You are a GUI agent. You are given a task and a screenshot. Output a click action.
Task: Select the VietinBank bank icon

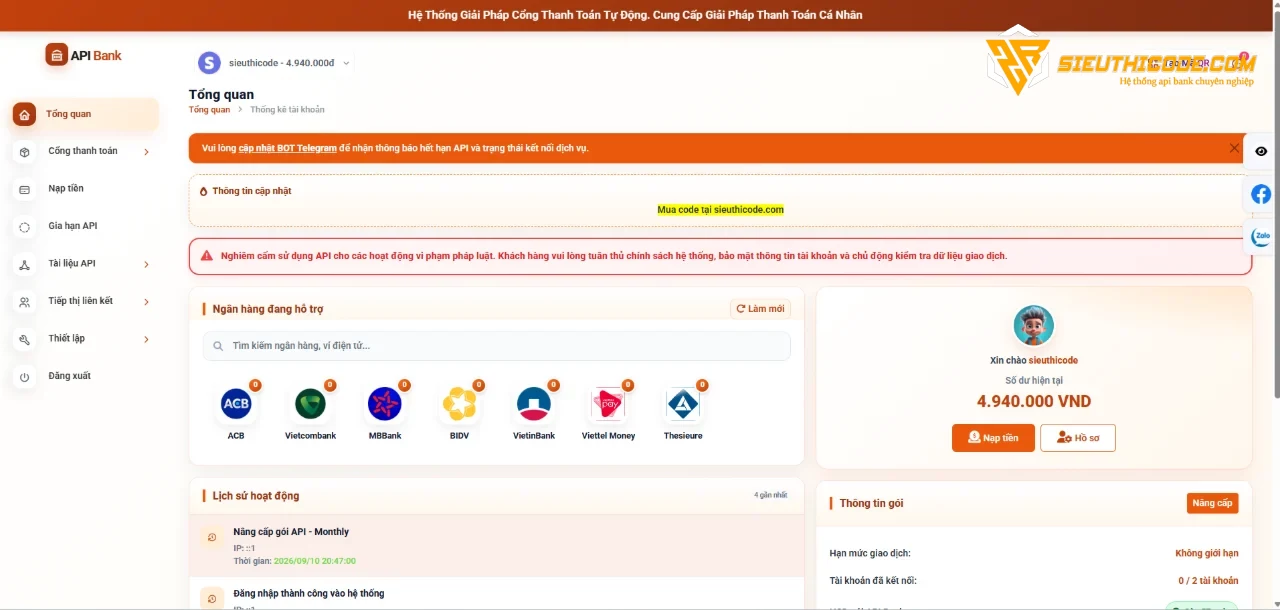pyautogui.click(x=534, y=404)
